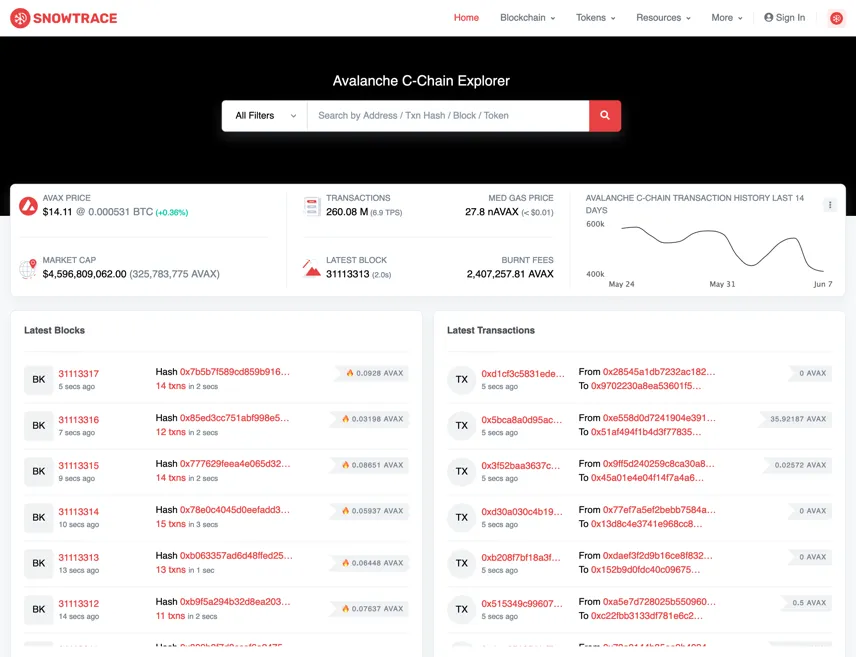Click the 0.5 AVAX amount badge
Viewport: 856px width, 657px height.
pos(807,602)
